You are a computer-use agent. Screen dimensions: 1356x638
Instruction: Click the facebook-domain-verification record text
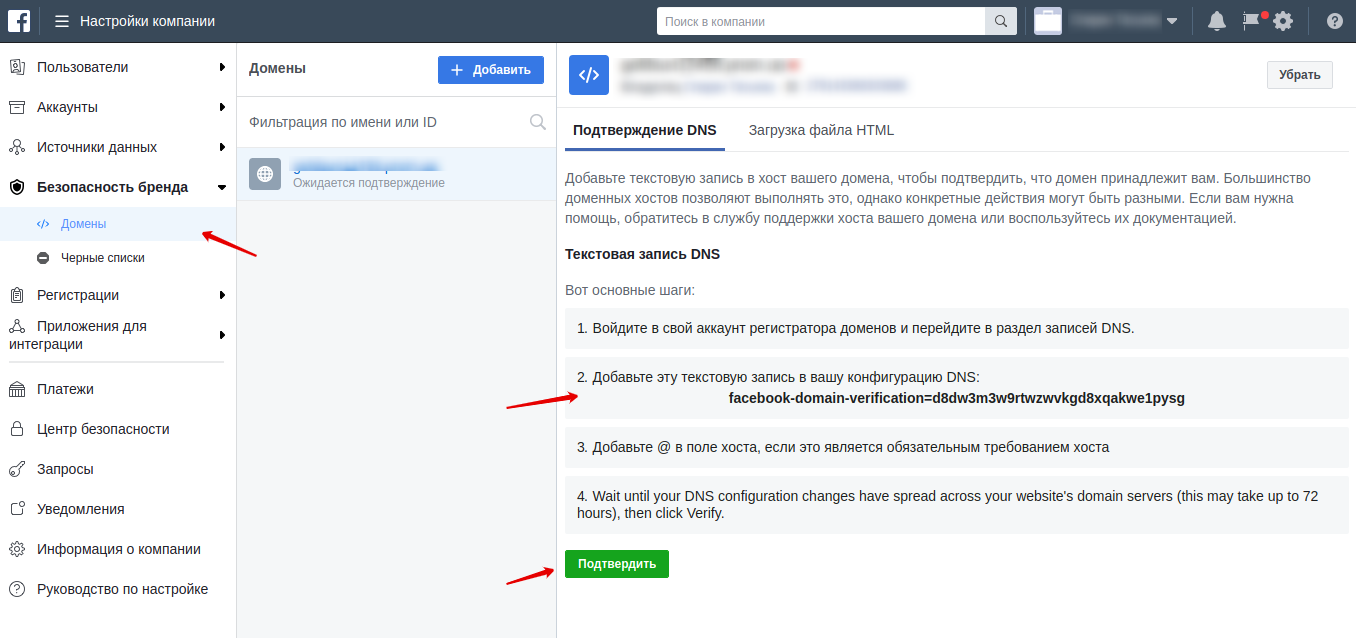point(957,398)
